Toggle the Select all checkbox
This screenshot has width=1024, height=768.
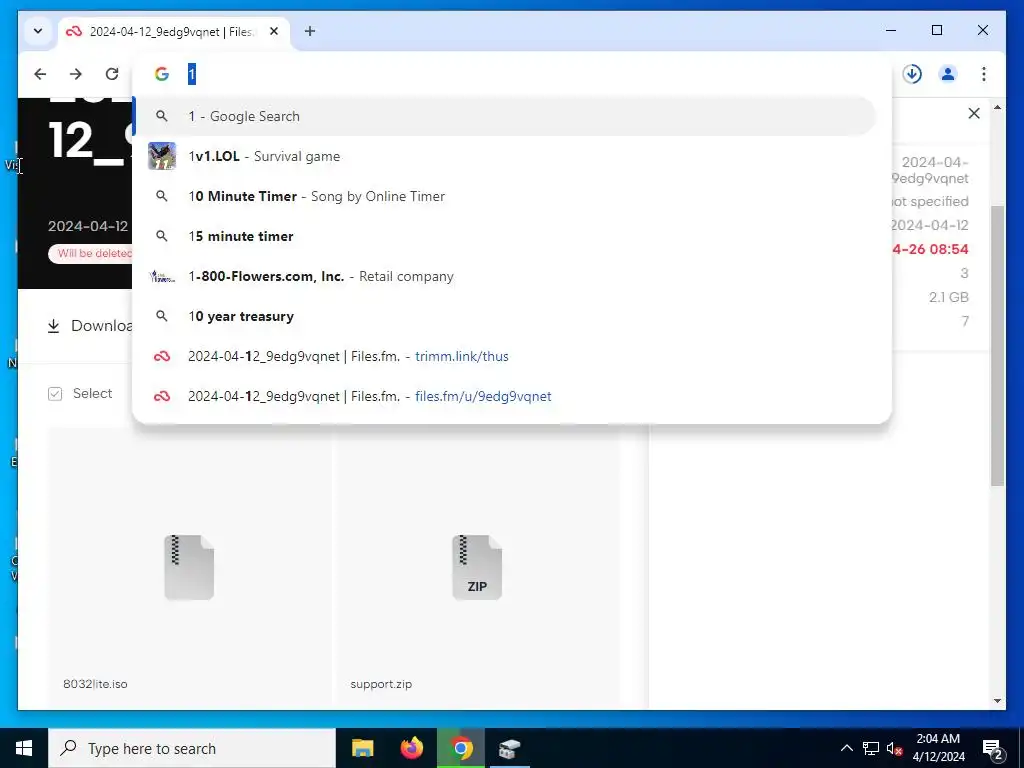55,394
